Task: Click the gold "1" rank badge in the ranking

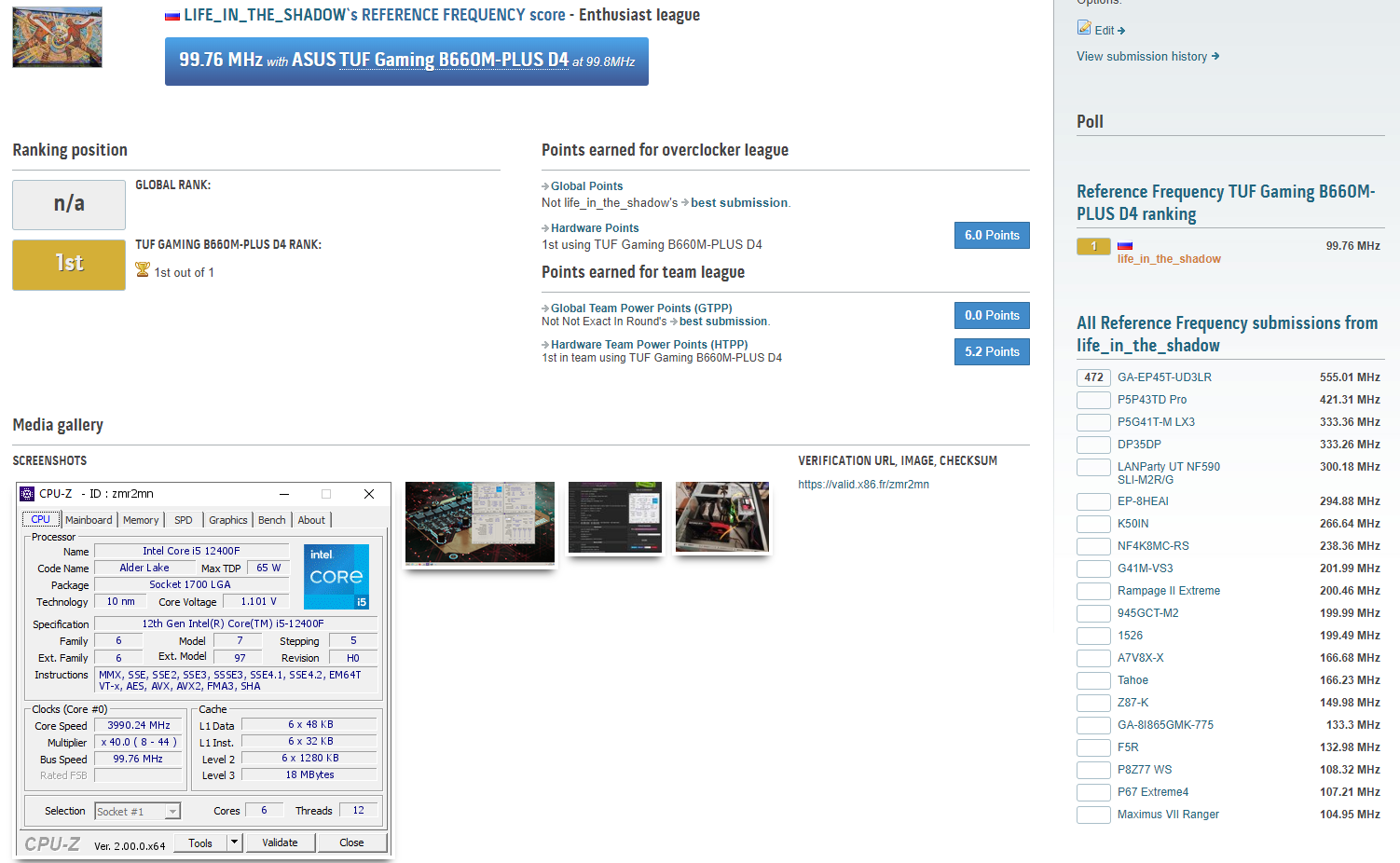Action: click(1093, 246)
